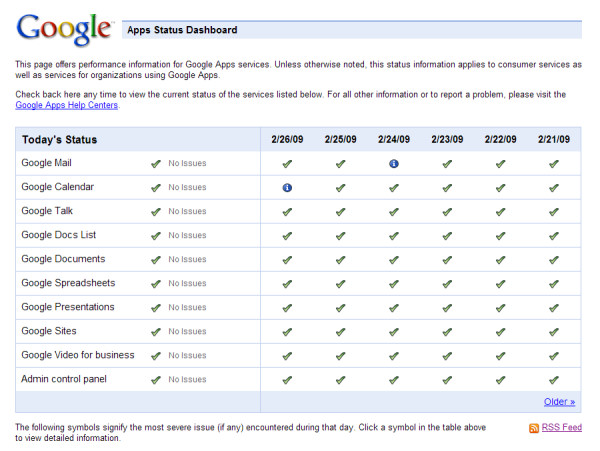This screenshot has width=600, height=451.
Task: Click Google Docs List checkmark under 2/23/09
Action: pos(447,236)
